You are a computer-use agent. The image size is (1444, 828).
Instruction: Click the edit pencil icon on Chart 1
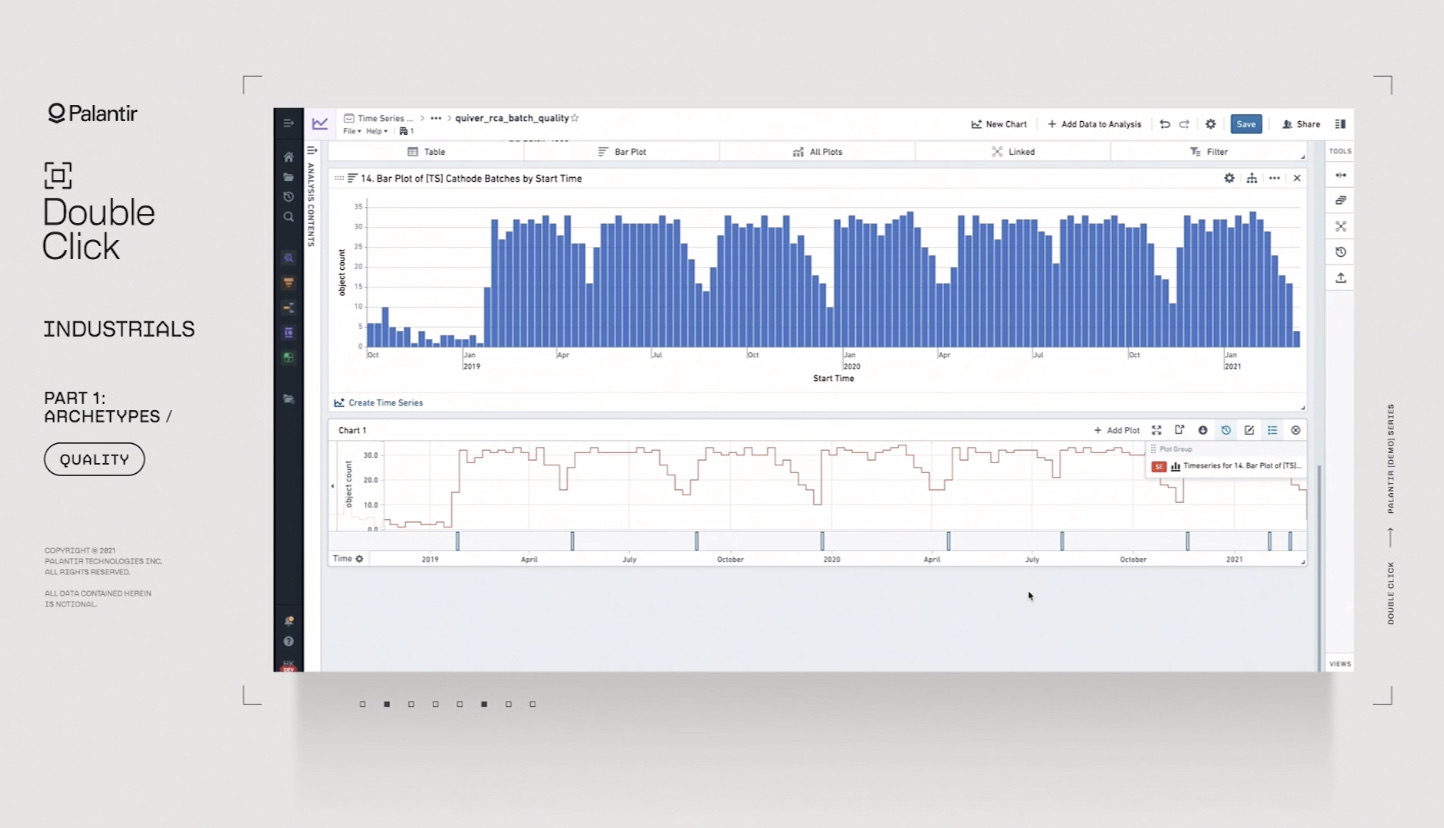coord(1249,430)
